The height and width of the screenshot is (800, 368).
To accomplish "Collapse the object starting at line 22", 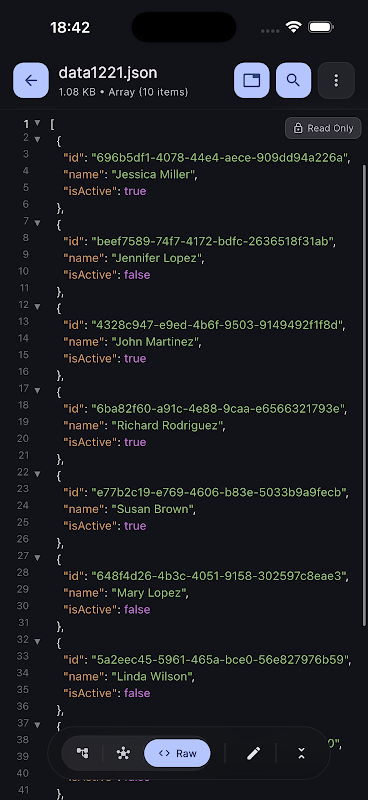I will tap(37, 473).
